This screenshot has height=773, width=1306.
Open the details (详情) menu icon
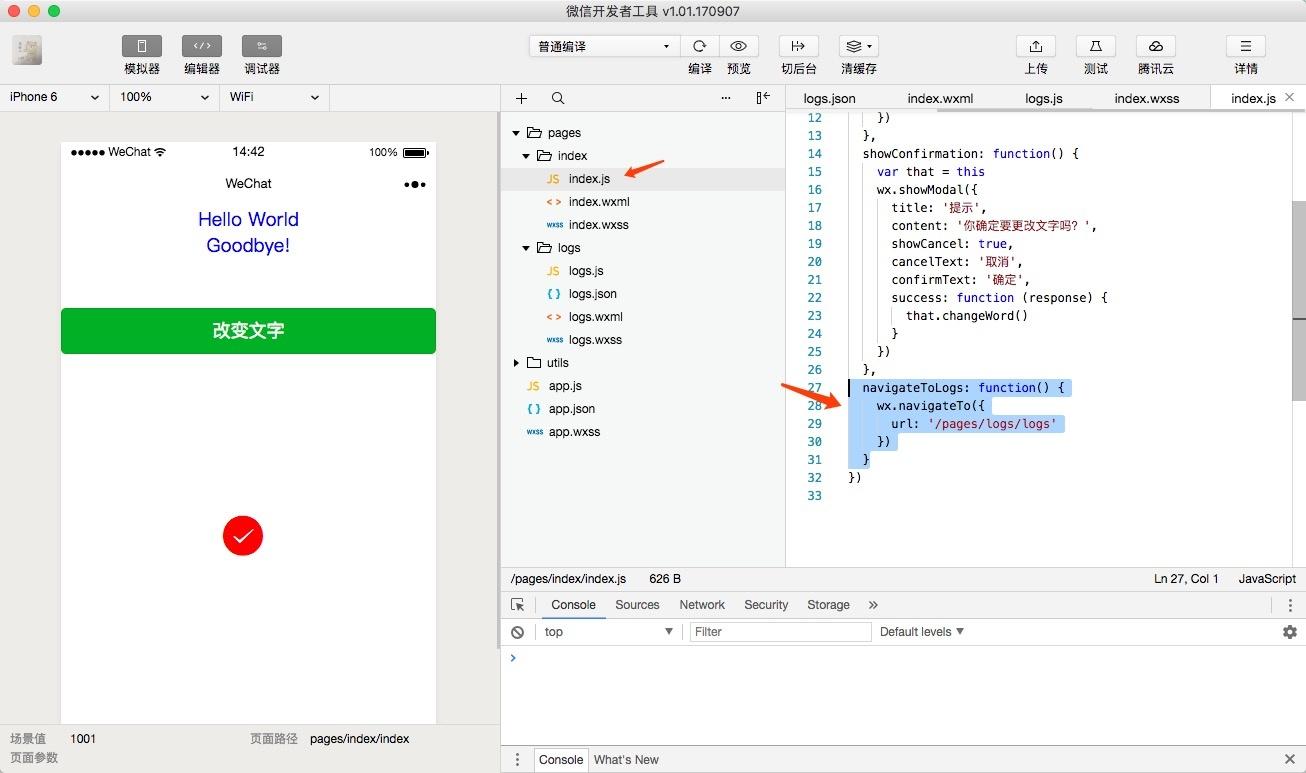coord(1246,46)
